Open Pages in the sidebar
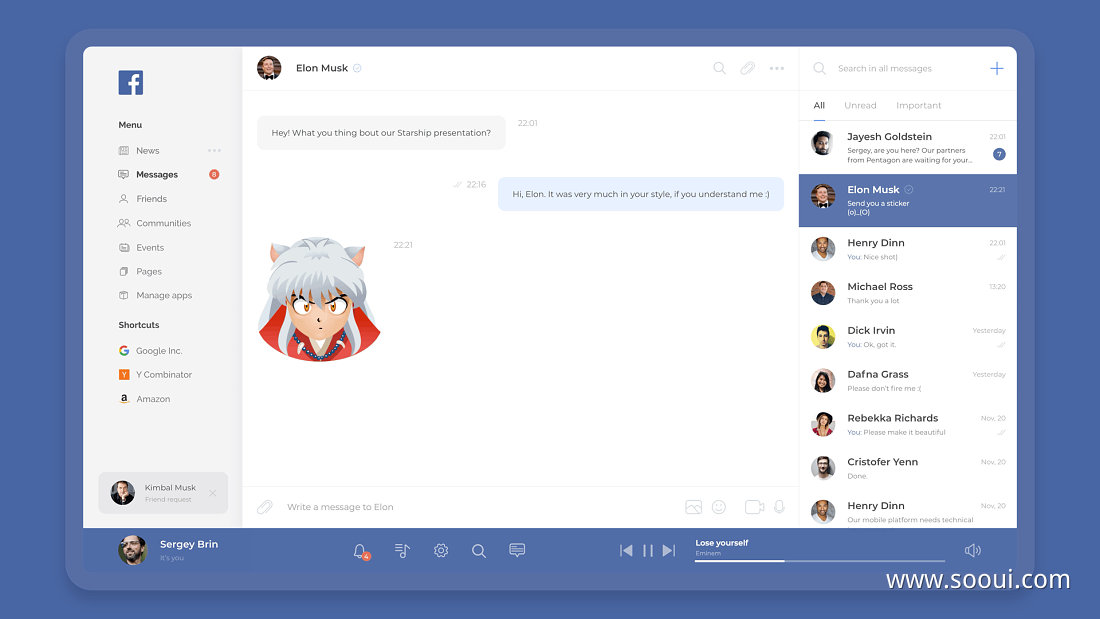The height and width of the screenshot is (619, 1100). point(149,272)
